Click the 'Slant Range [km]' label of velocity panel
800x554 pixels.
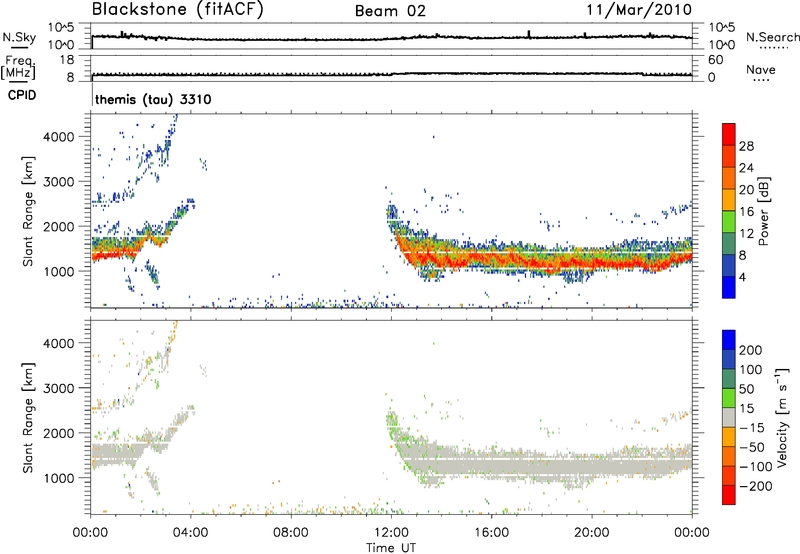click(28, 417)
